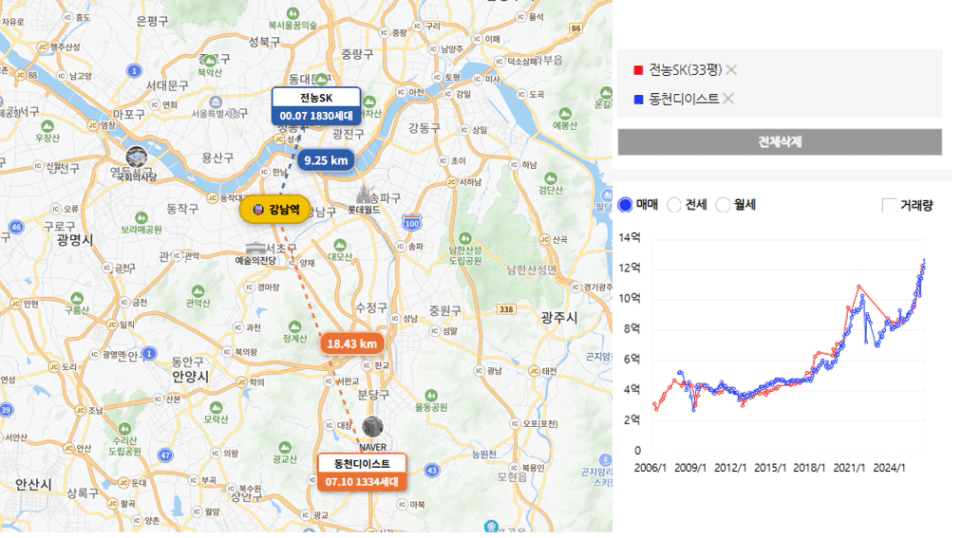Click the 18.43 km distance badge
Image resolution: width=962 pixels, height=538 pixels.
pos(352,344)
